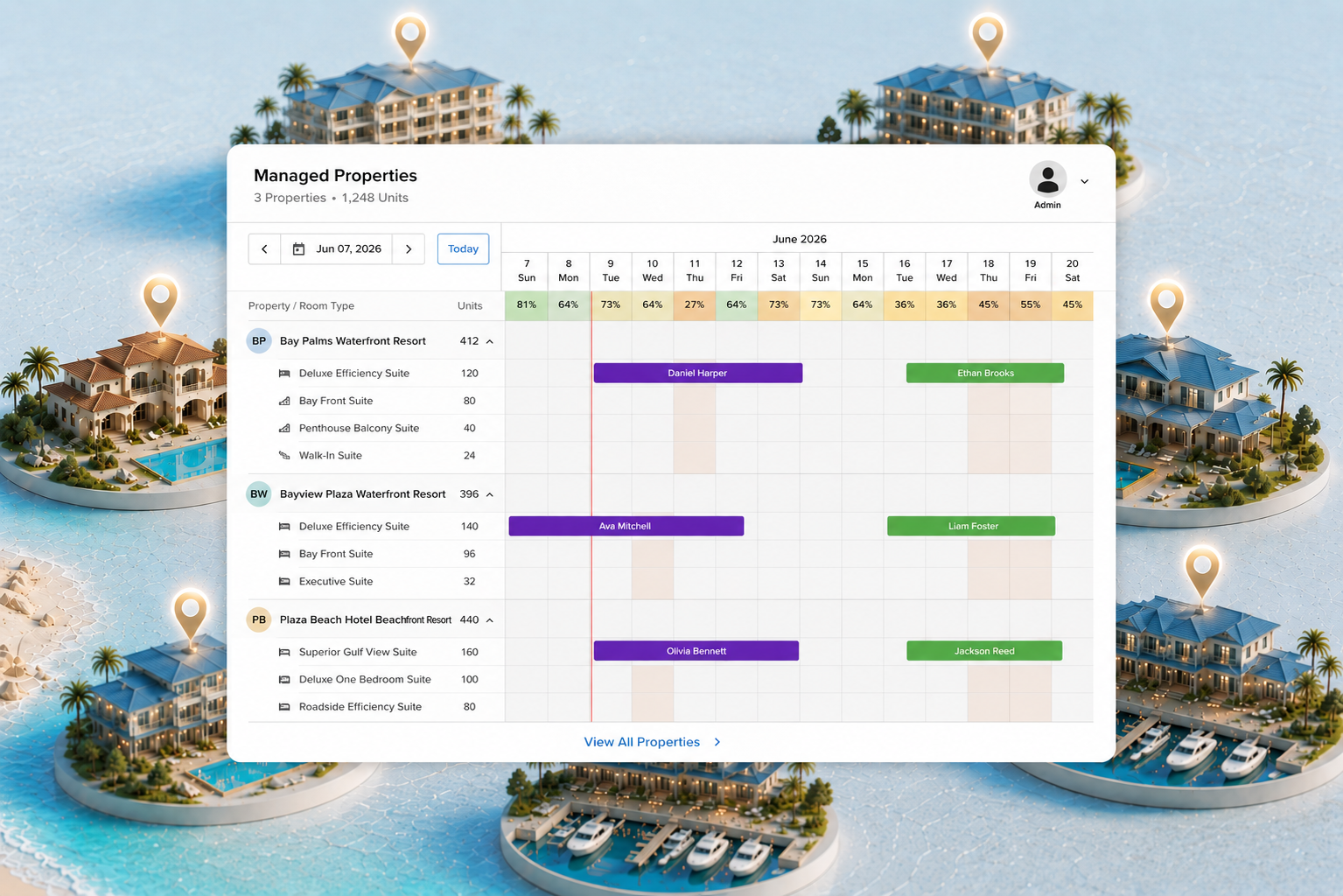Select the 10 Wed column header
Screen dimensions: 1343x896
653,270
